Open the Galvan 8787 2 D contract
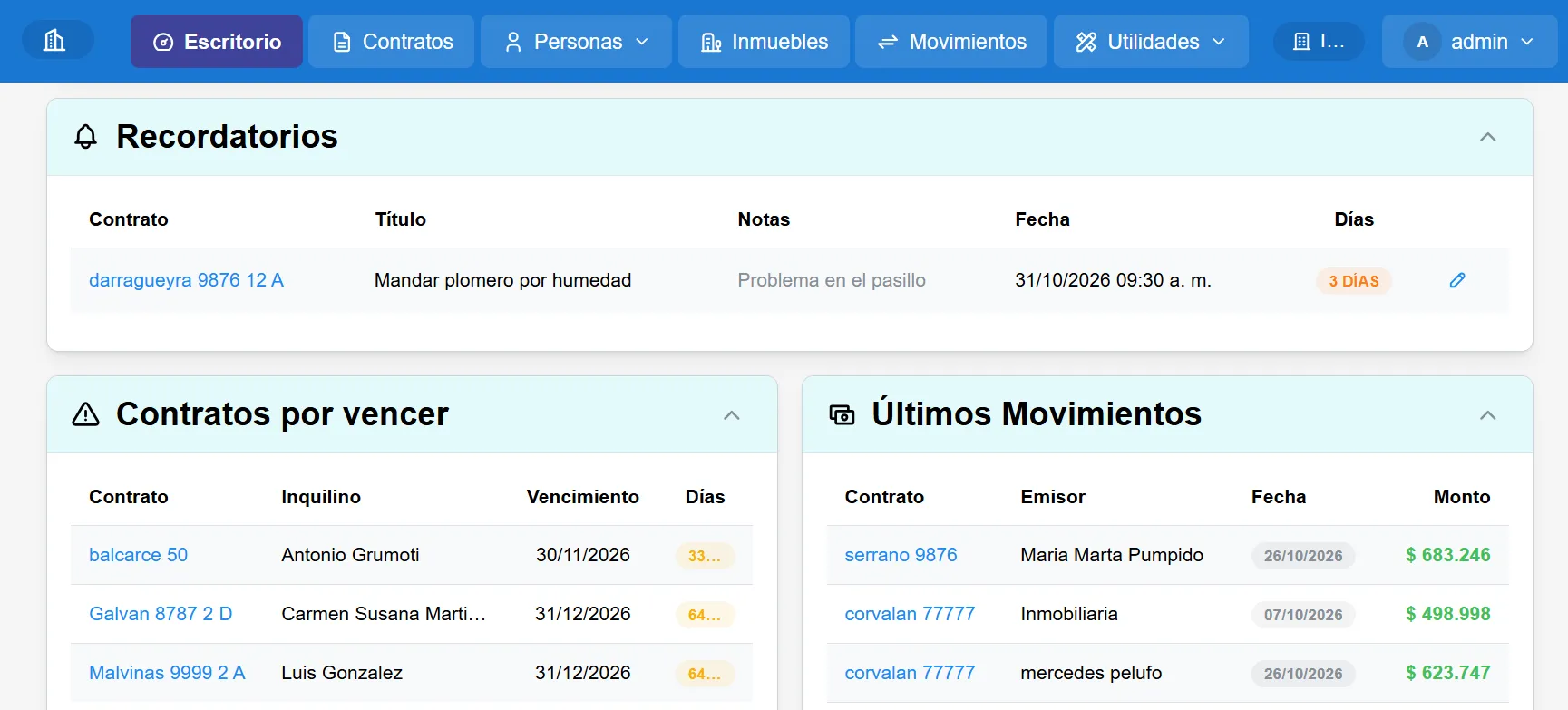 click(161, 614)
